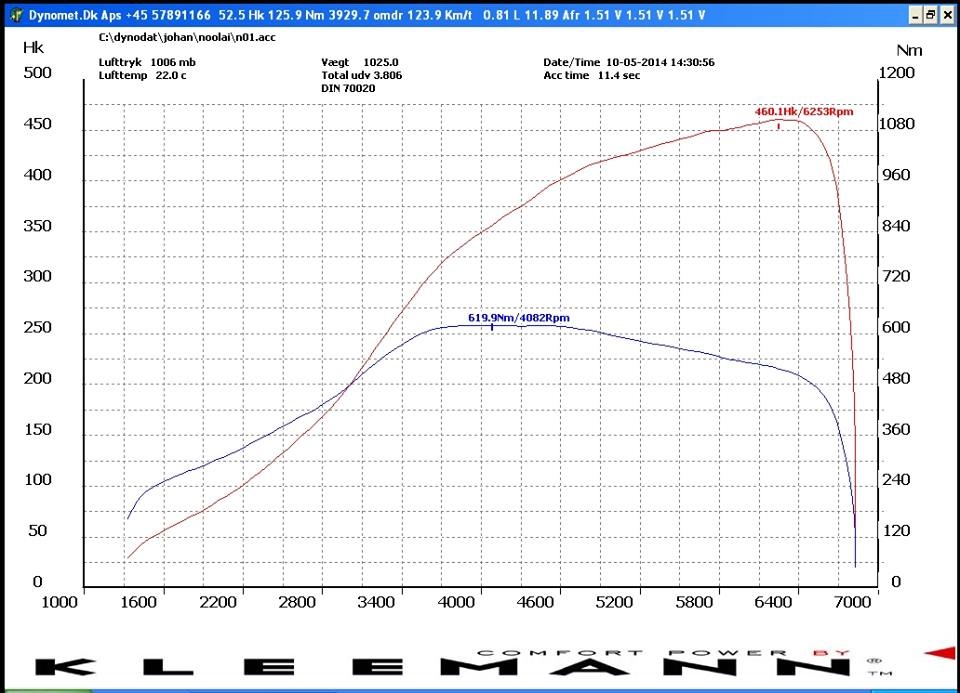The height and width of the screenshot is (693, 960).
Task: Click the Date/Time stamp readout
Action: [x=628, y=62]
